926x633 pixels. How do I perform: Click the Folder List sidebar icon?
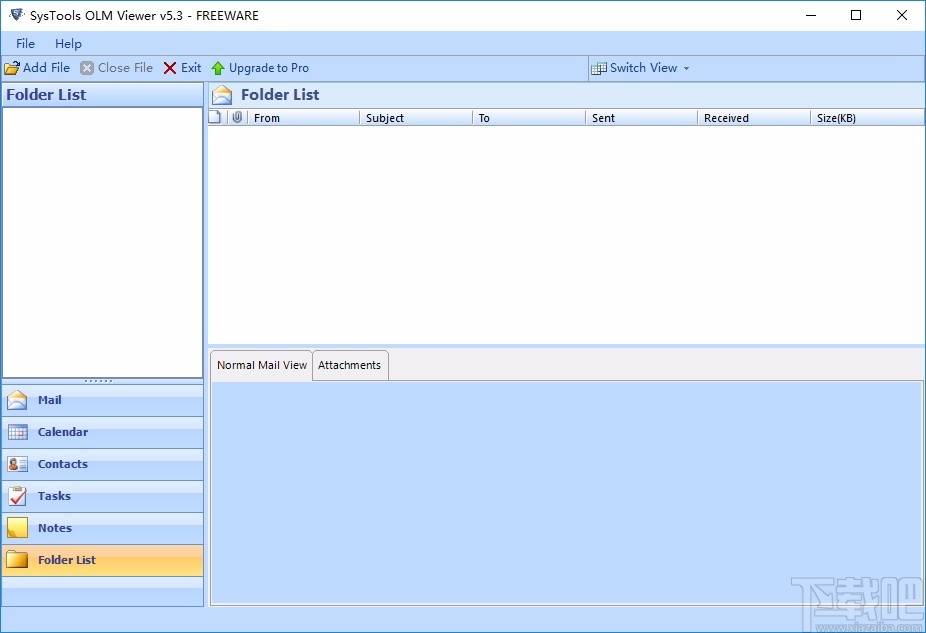click(x=18, y=560)
